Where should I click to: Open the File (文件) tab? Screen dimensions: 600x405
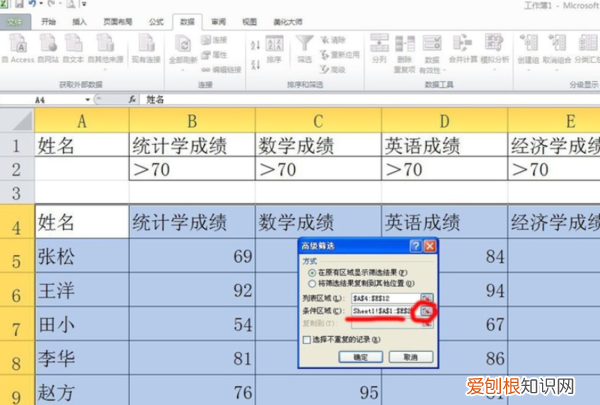(15, 22)
